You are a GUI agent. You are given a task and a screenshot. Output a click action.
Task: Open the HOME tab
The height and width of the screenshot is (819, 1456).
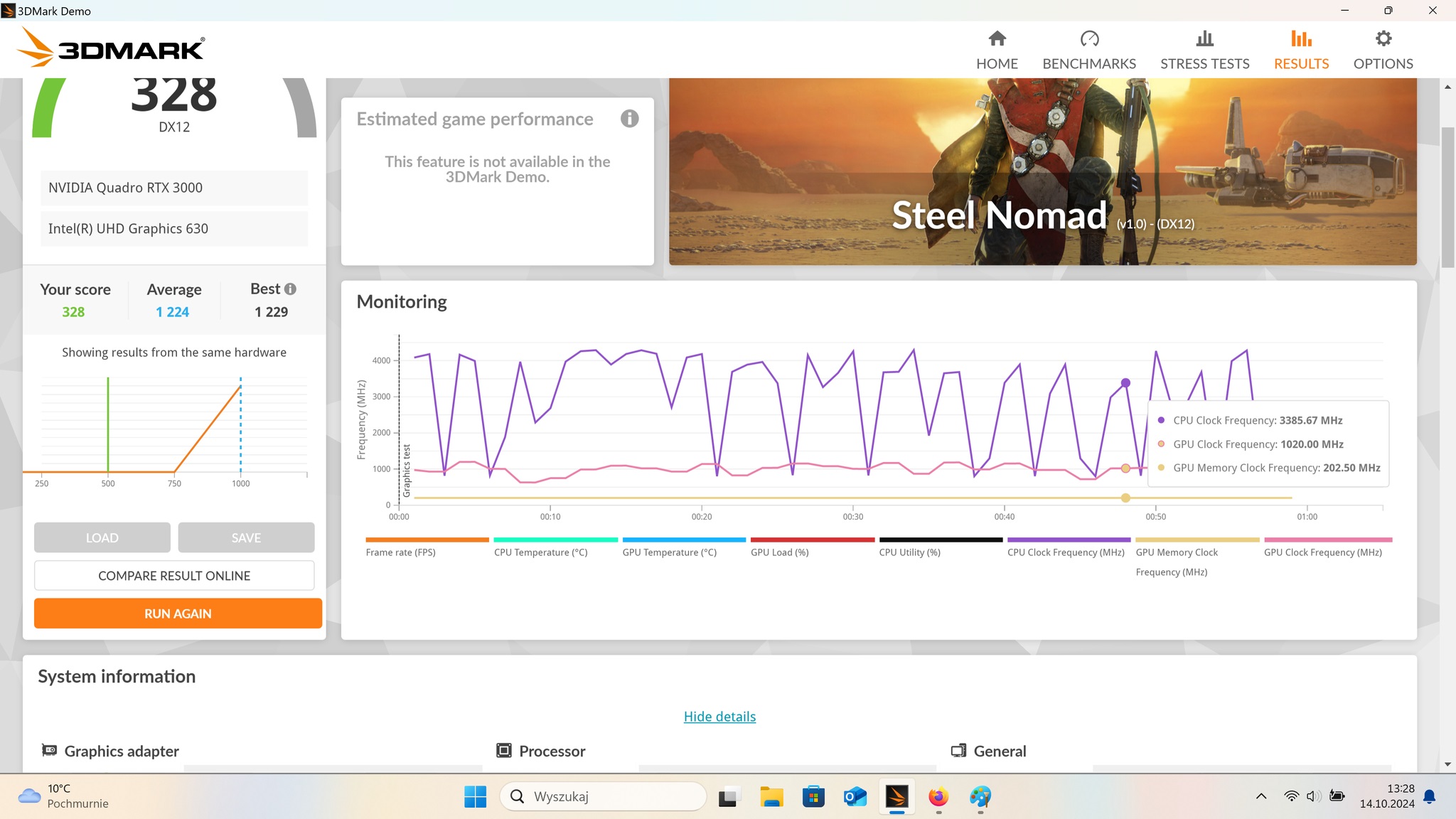[x=997, y=50]
